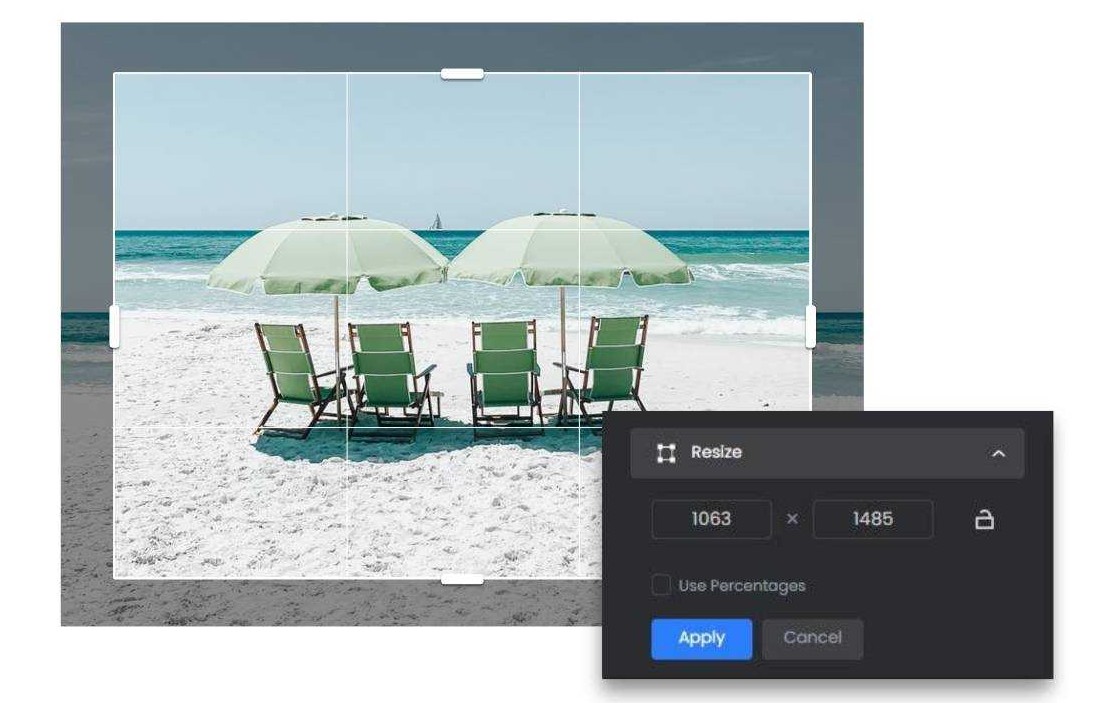Image resolution: width=1111 pixels, height=703 pixels.
Task: Grab the bottom-center crop handle
Action: click(x=462, y=579)
